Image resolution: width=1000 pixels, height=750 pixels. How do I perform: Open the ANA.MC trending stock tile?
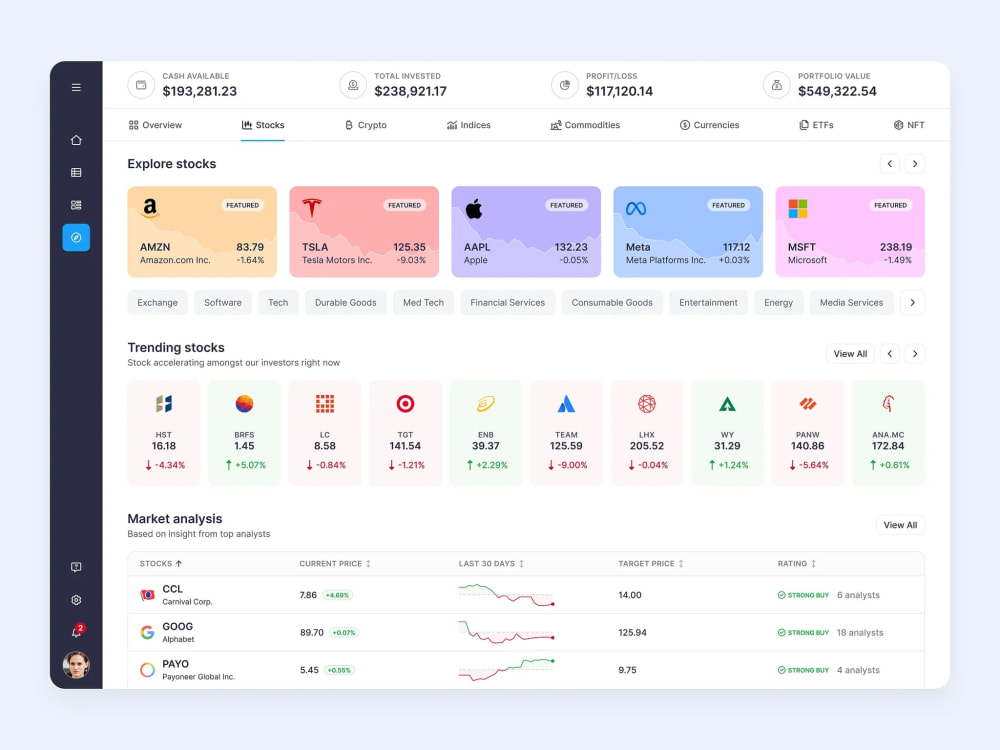(888, 433)
